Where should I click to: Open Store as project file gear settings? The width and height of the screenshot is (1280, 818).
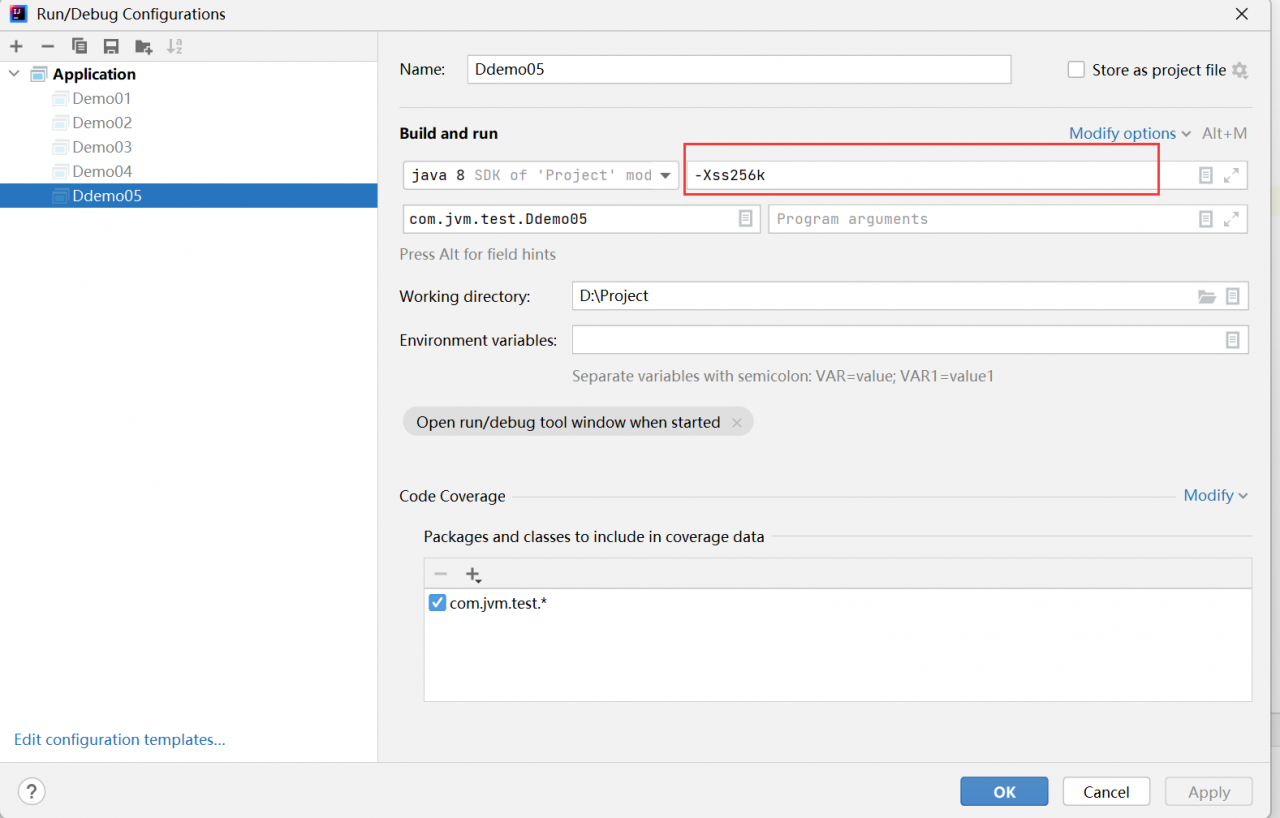1240,70
